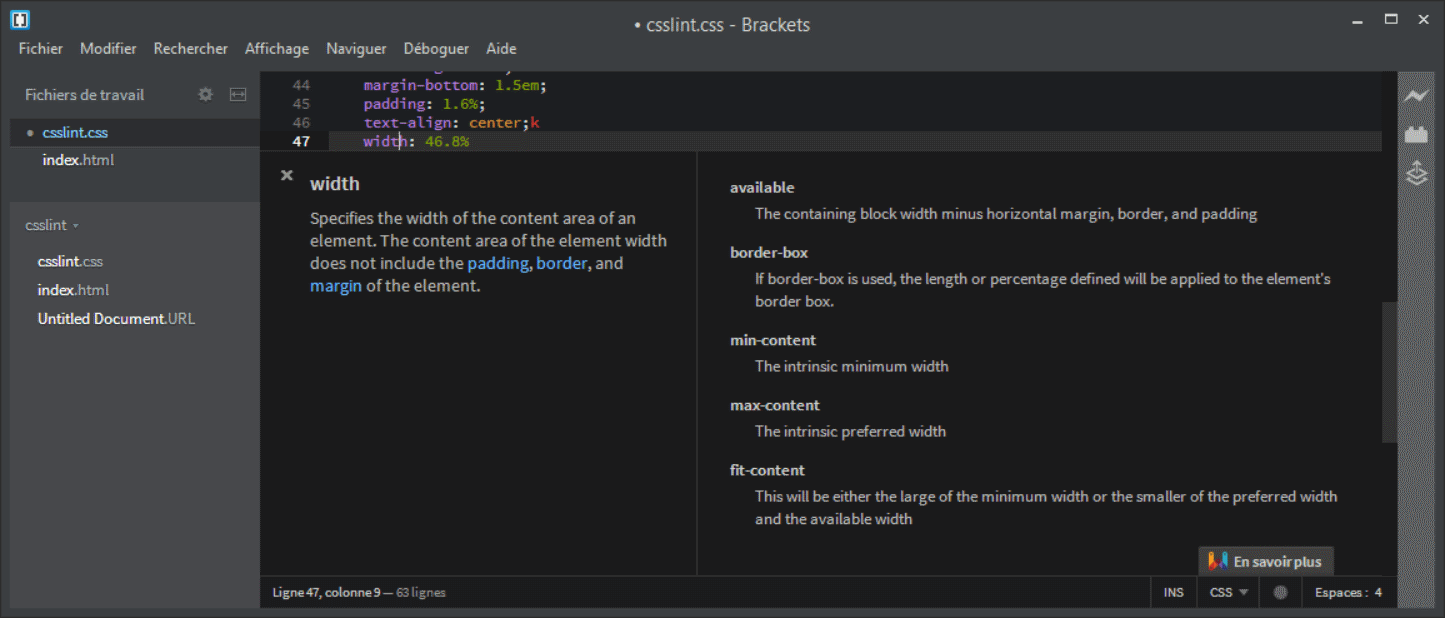The height and width of the screenshot is (618, 1445).
Task: Click line number 46 in gutter
Action: point(300,123)
